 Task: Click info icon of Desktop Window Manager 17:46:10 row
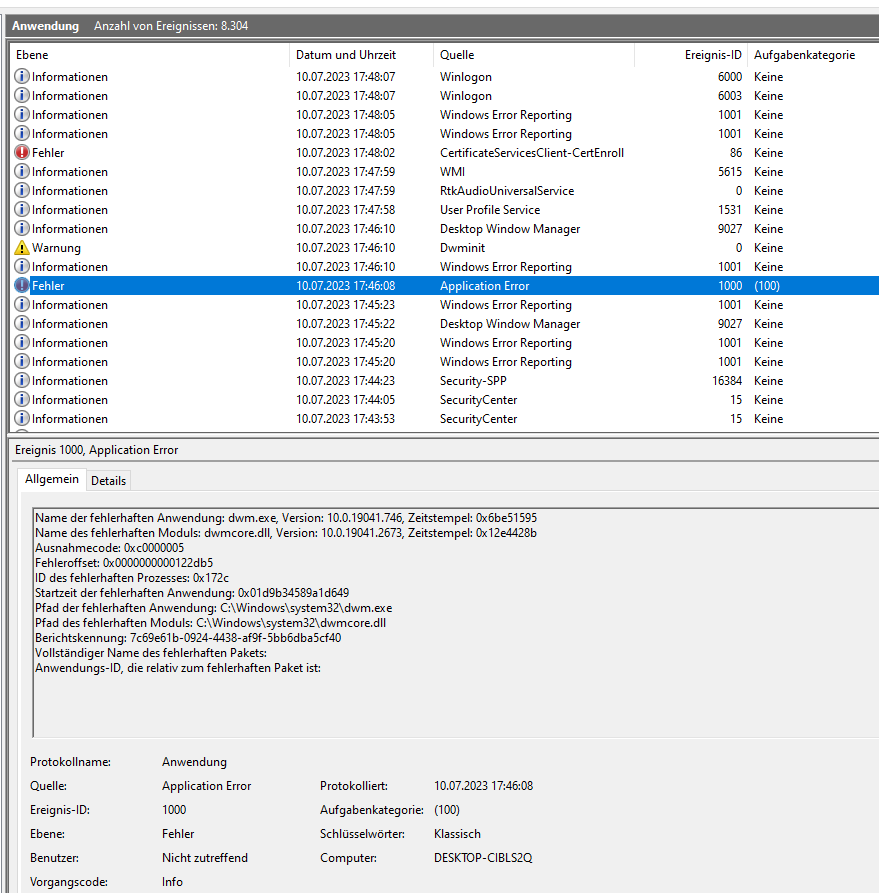22,228
